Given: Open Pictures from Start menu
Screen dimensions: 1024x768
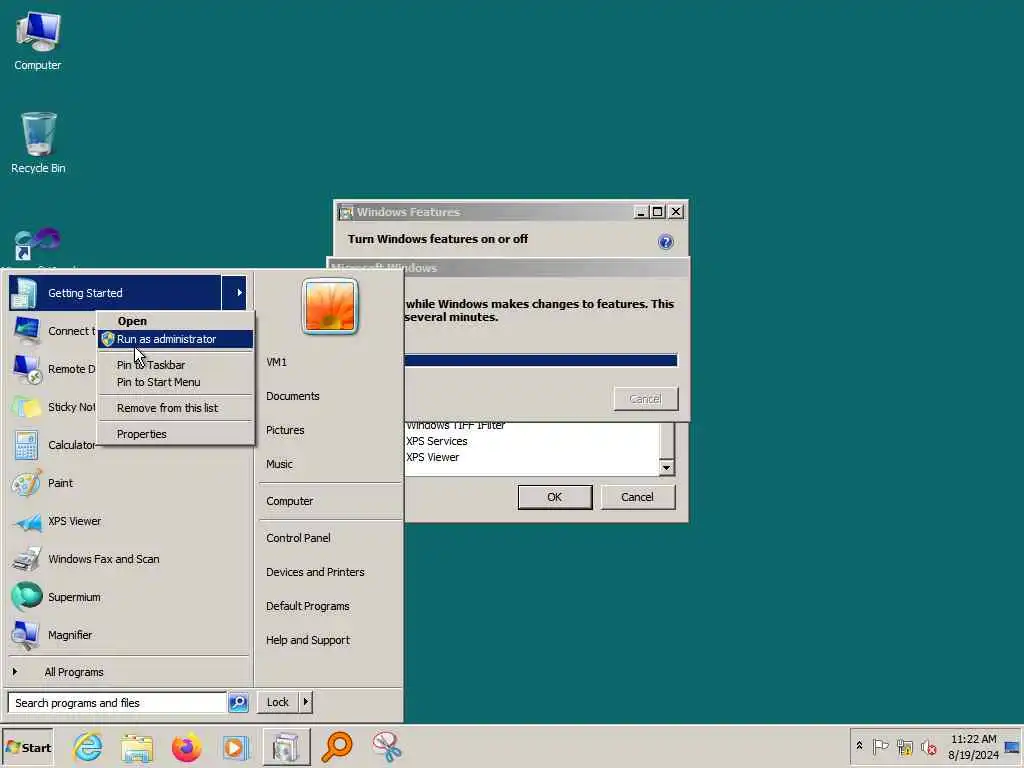Looking at the screenshot, I should pos(285,430).
